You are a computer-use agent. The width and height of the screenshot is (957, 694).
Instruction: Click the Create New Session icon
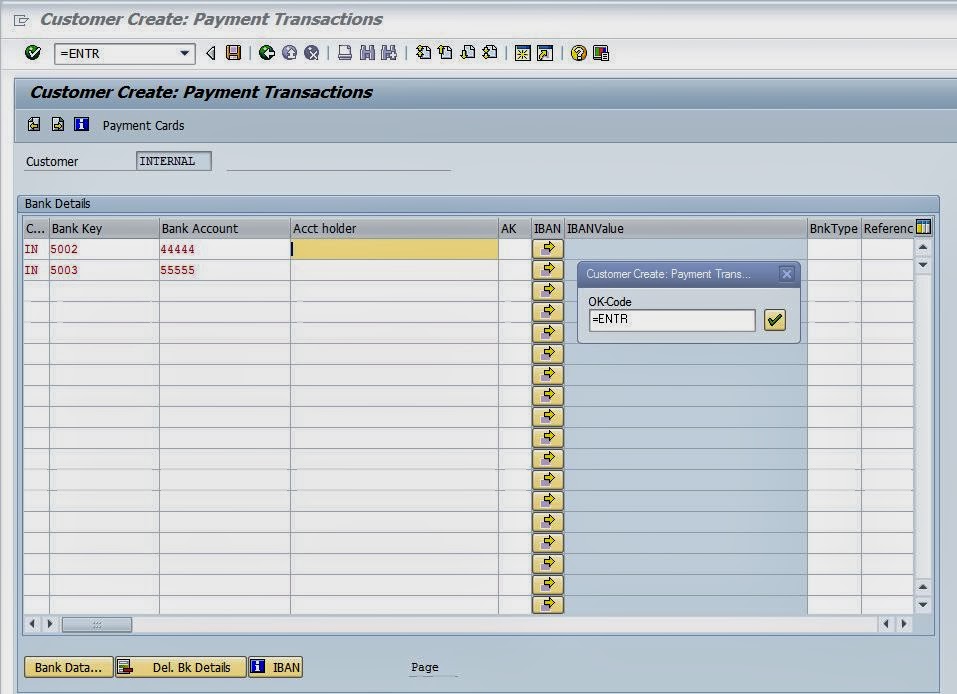click(x=522, y=53)
